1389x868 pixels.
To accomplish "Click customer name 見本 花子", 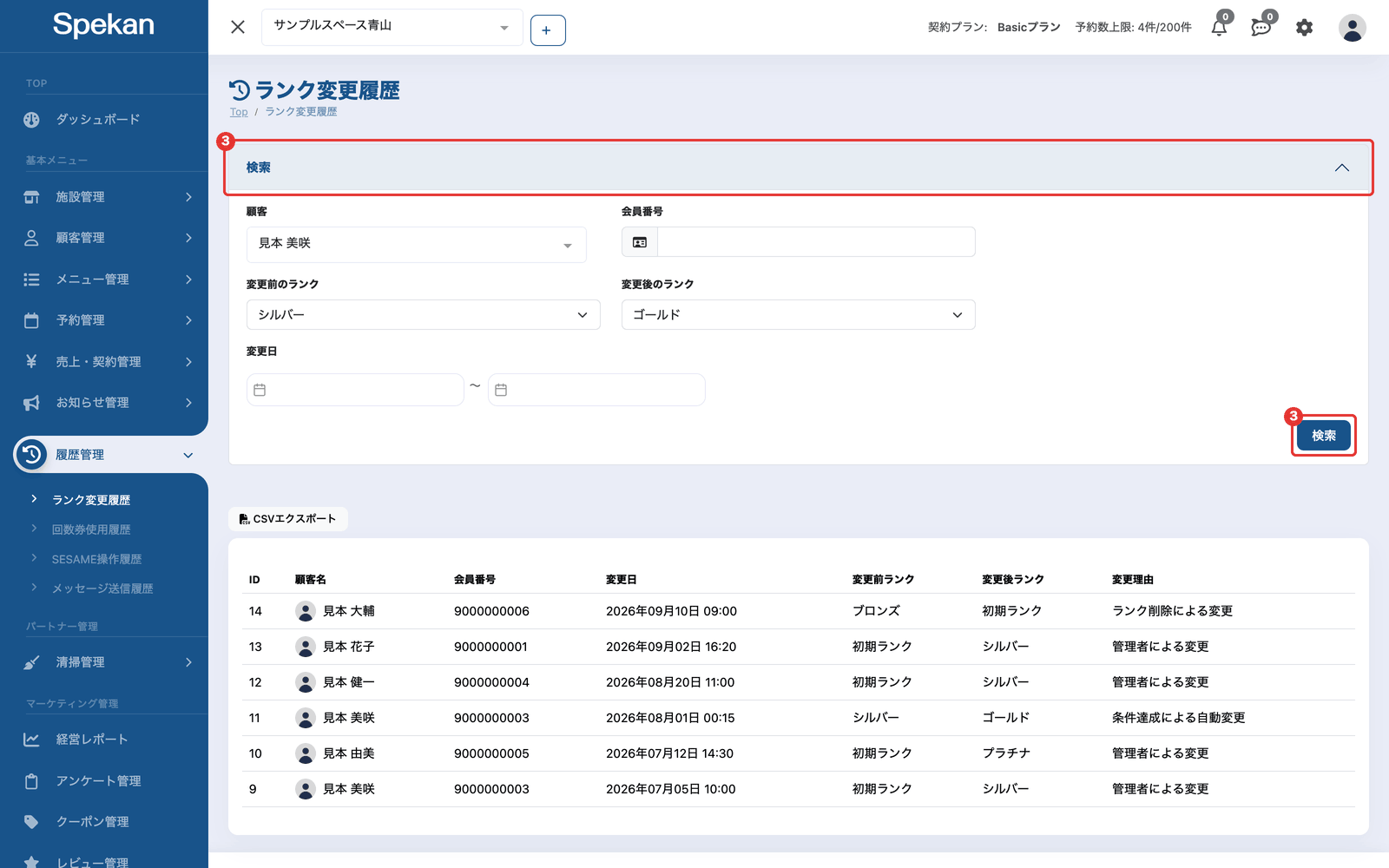I will [x=349, y=647].
